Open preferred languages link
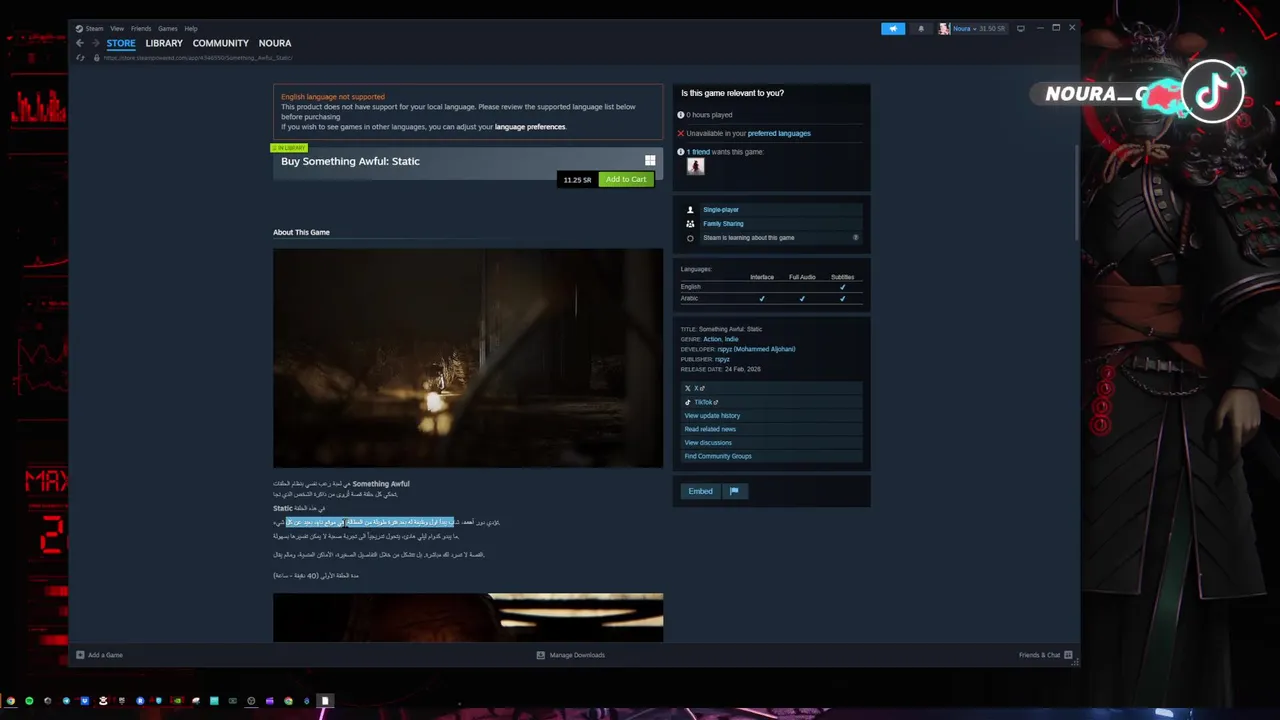 779,133
